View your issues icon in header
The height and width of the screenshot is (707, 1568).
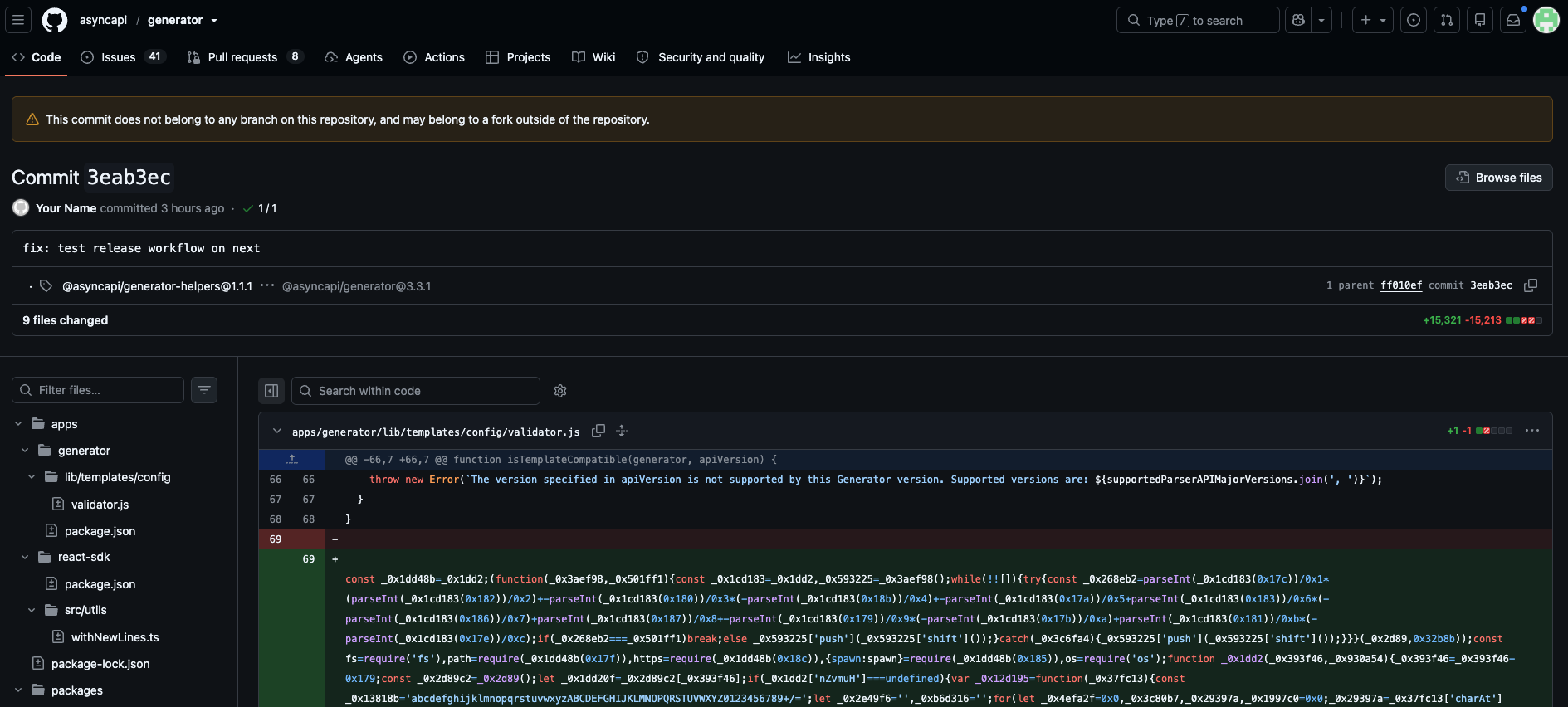(x=1414, y=20)
